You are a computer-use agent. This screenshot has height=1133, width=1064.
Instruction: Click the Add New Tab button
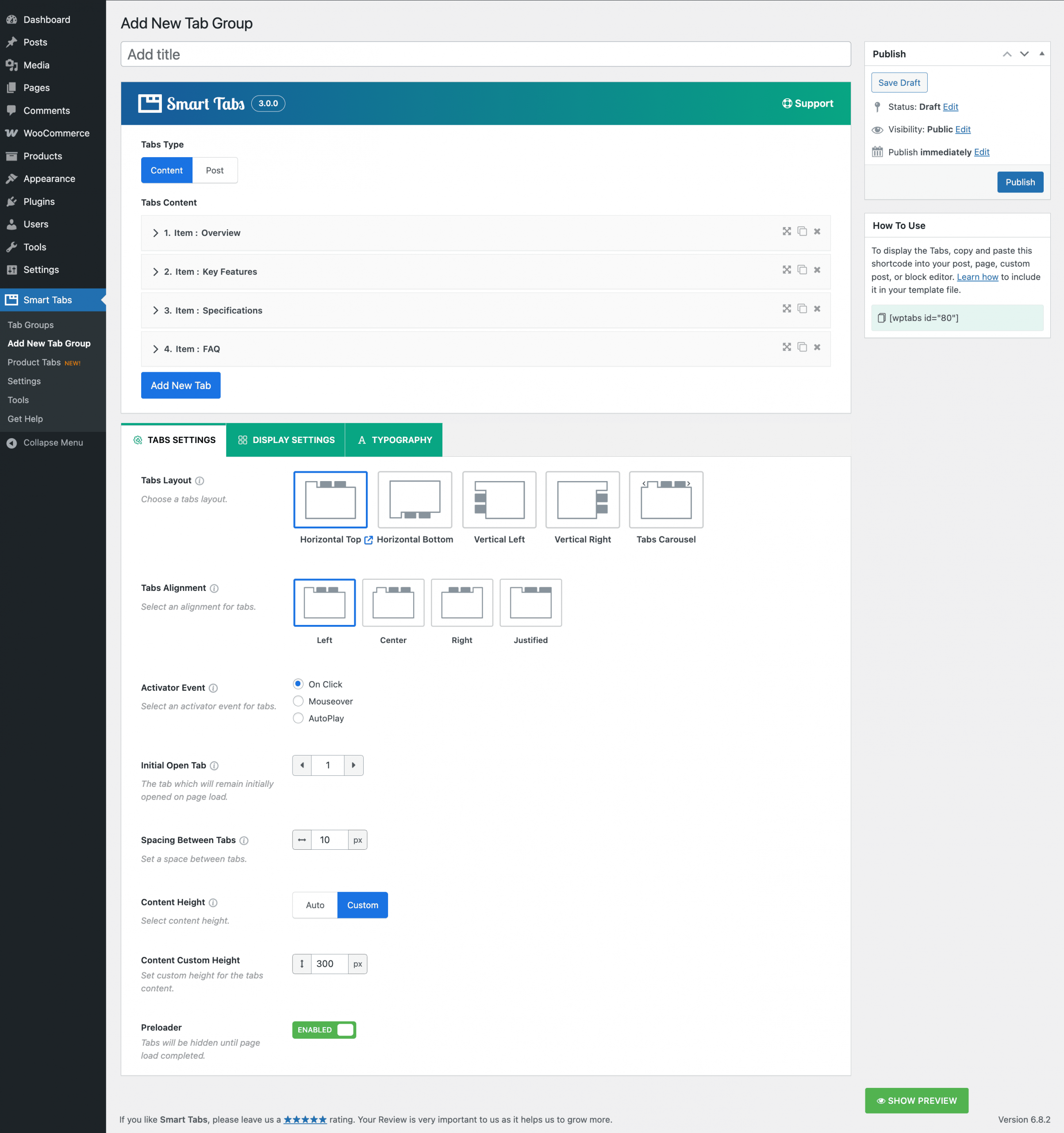click(181, 386)
